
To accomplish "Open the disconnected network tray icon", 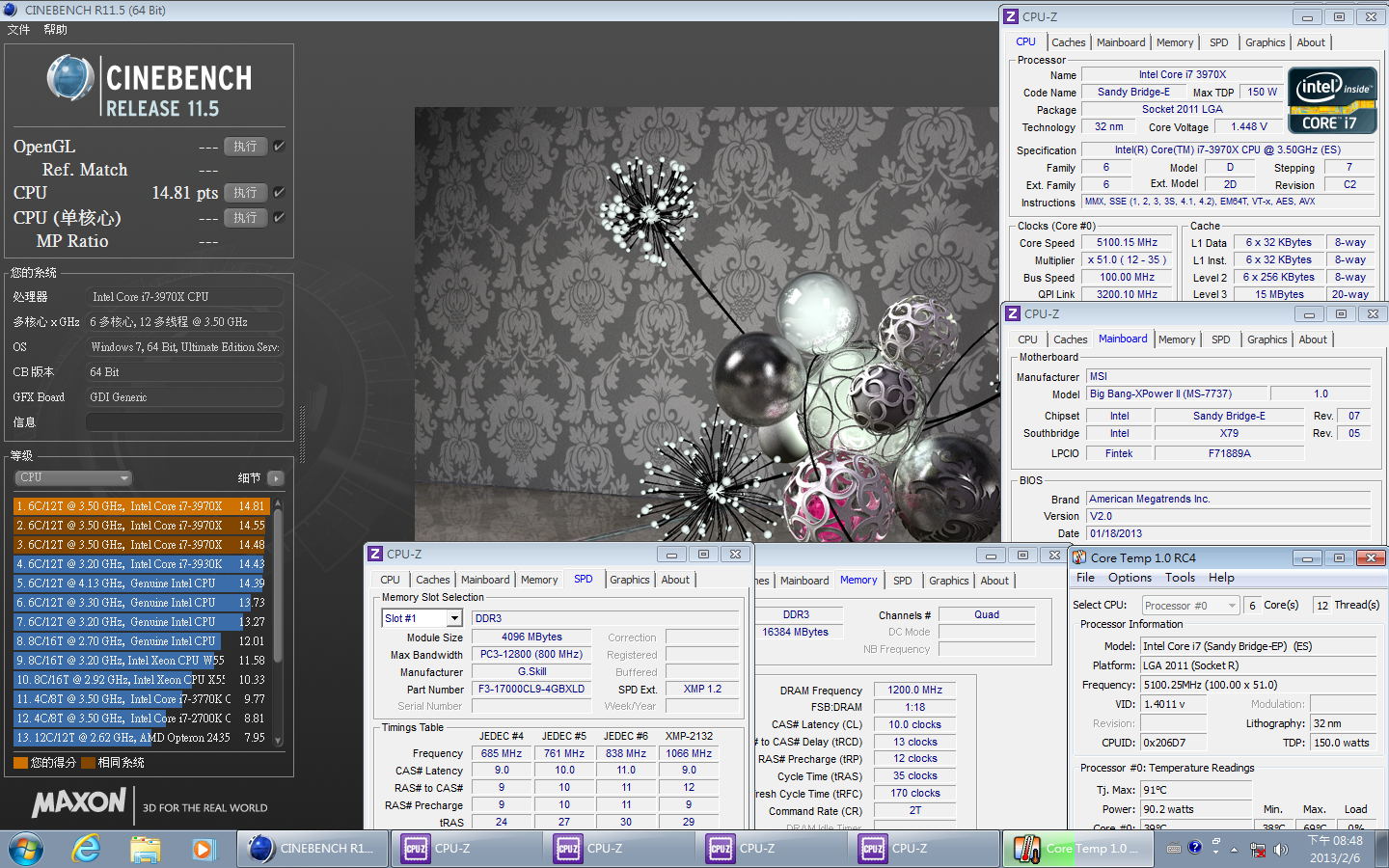I will (1257, 850).
